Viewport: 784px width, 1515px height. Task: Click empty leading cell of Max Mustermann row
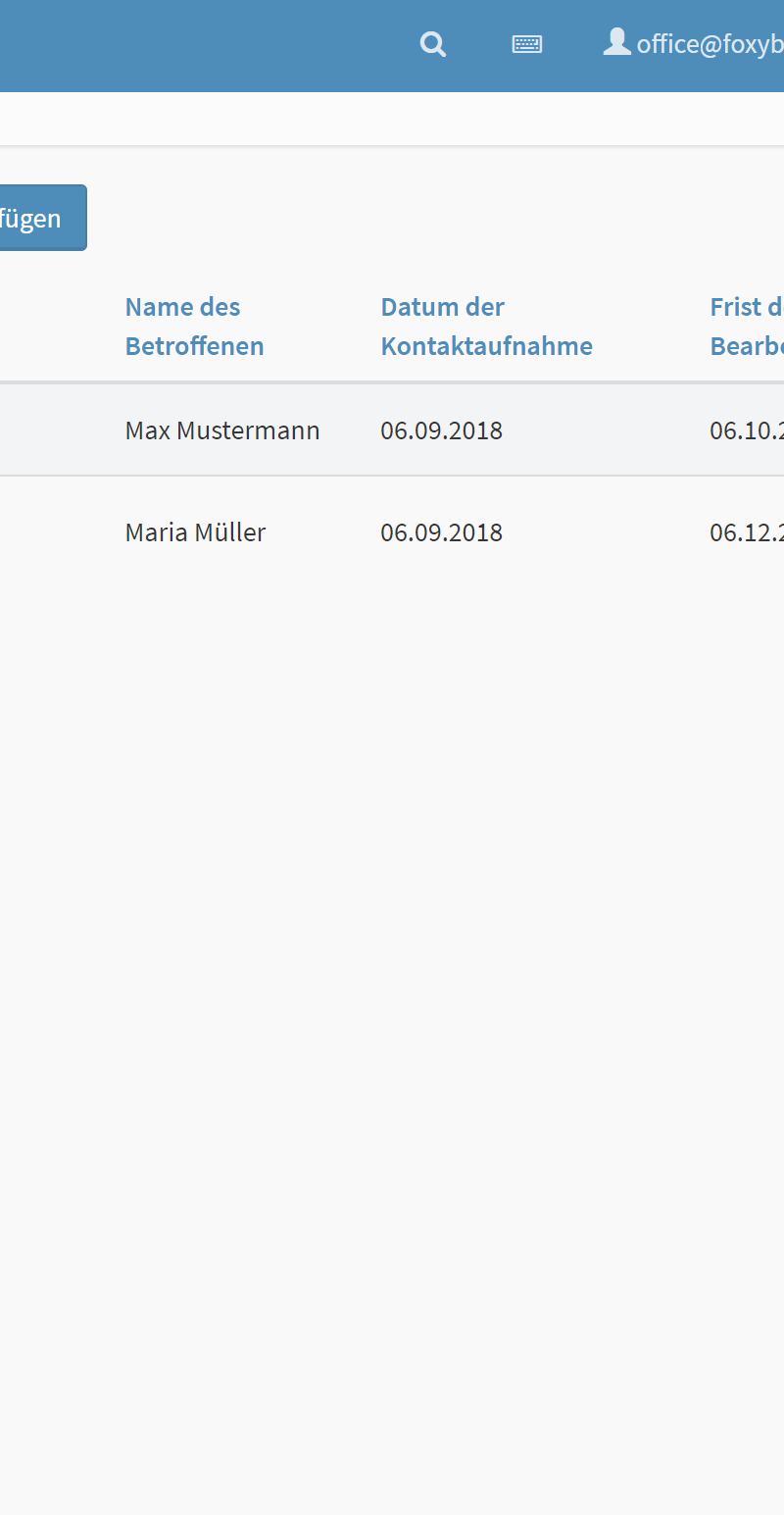pyautogui.click(x=54, y=430)
